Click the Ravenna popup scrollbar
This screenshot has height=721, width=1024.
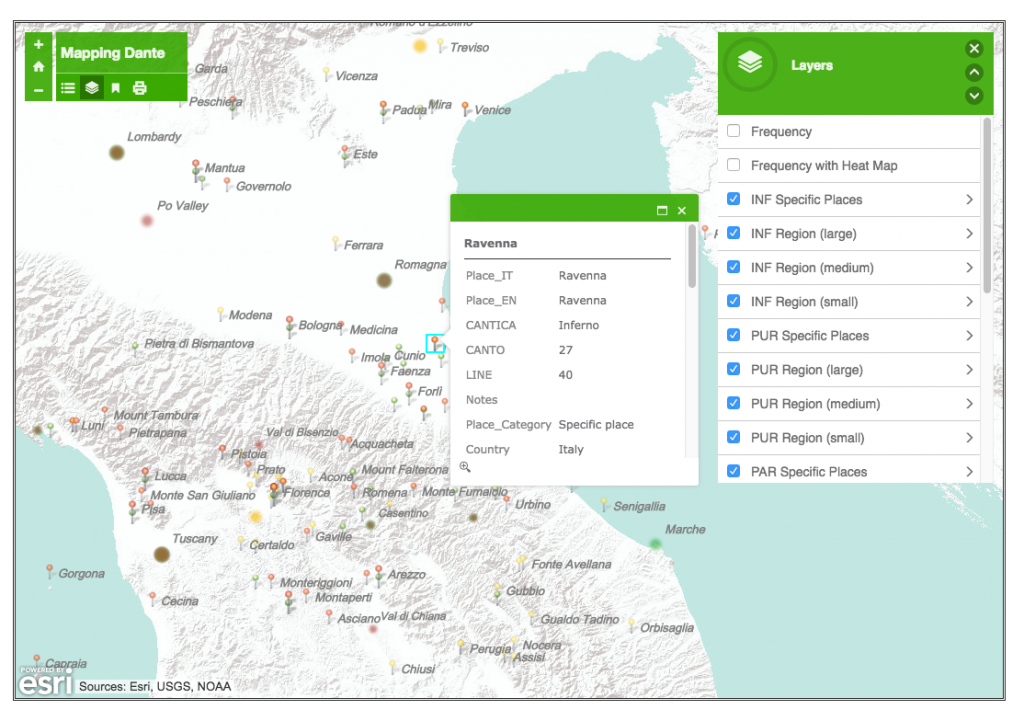tap(692, 256)
